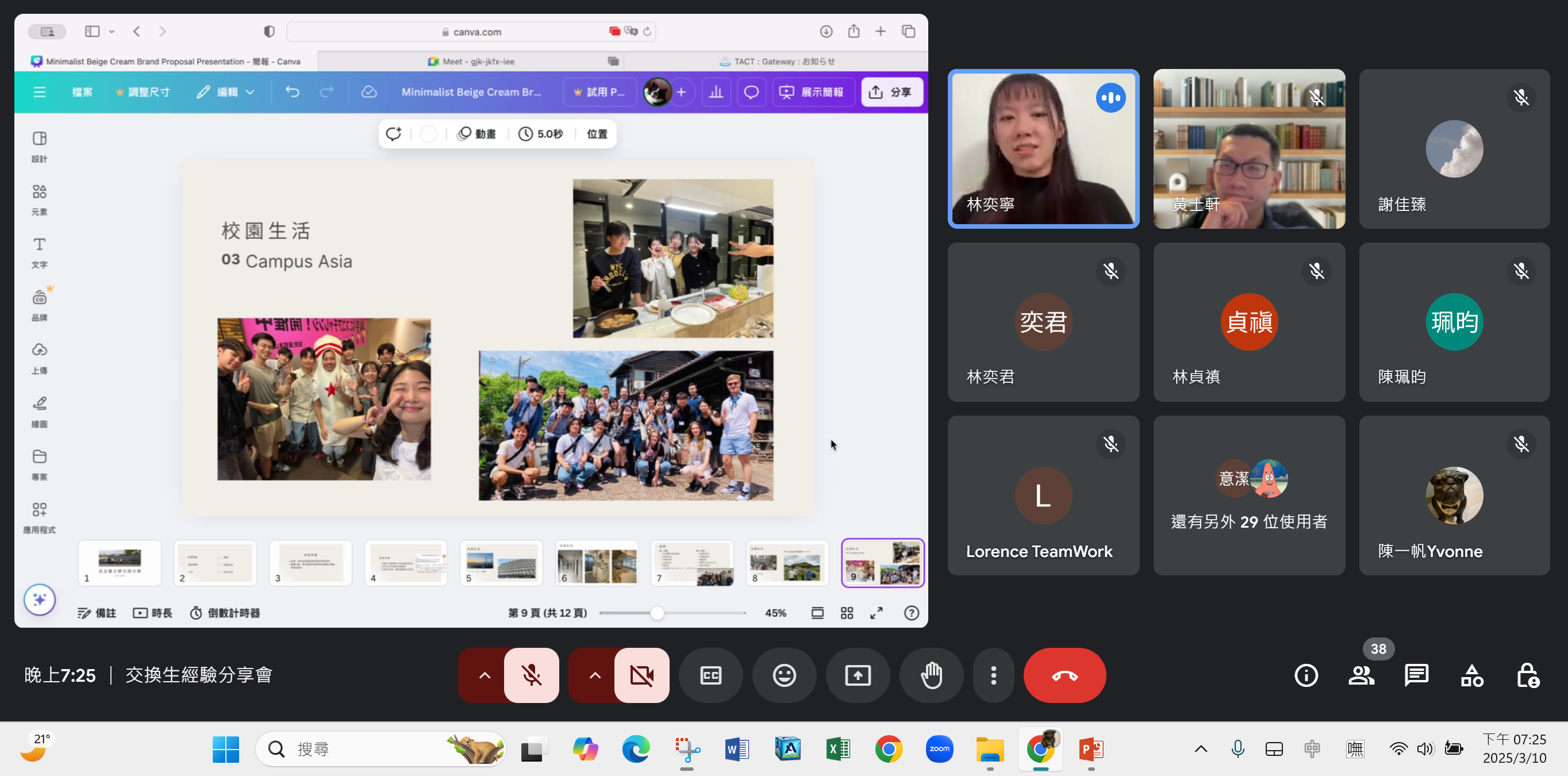This screenshot has width=1568, height=776.
Task: Raise your hand in Meet
Action: tap(931, 675)
